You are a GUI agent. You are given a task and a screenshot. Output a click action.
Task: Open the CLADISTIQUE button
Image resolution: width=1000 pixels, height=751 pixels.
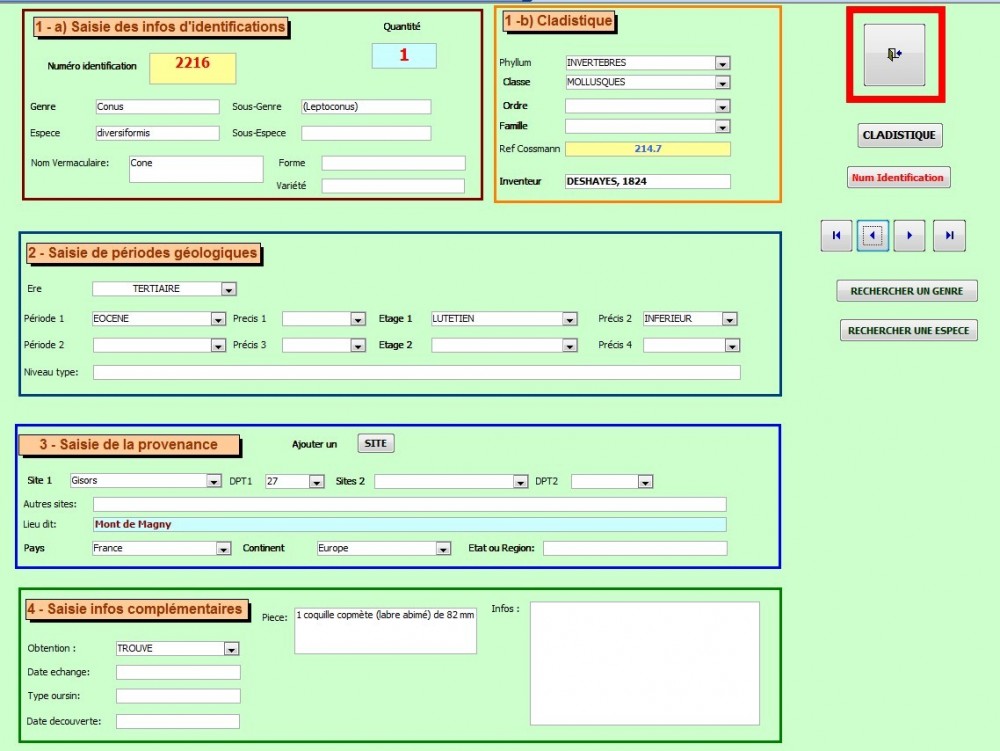click(899, 135)
